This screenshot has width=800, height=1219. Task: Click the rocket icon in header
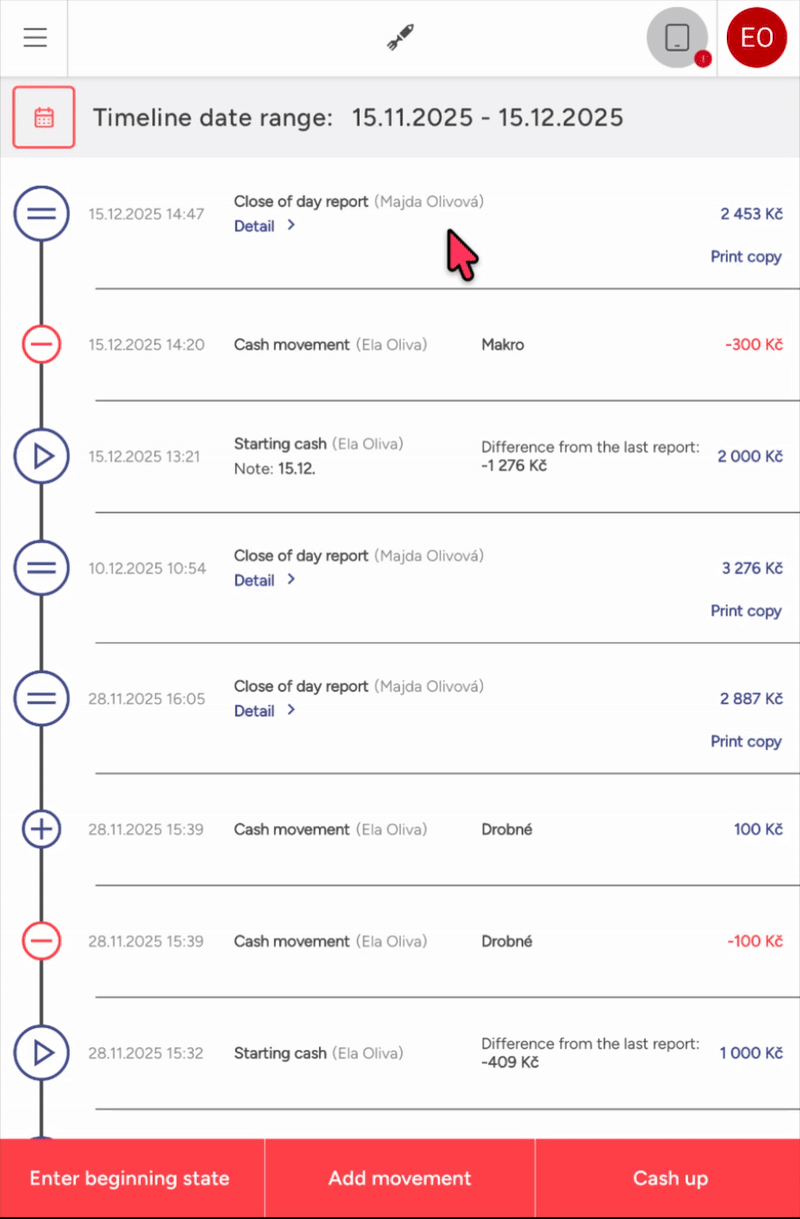coord(401,38)
